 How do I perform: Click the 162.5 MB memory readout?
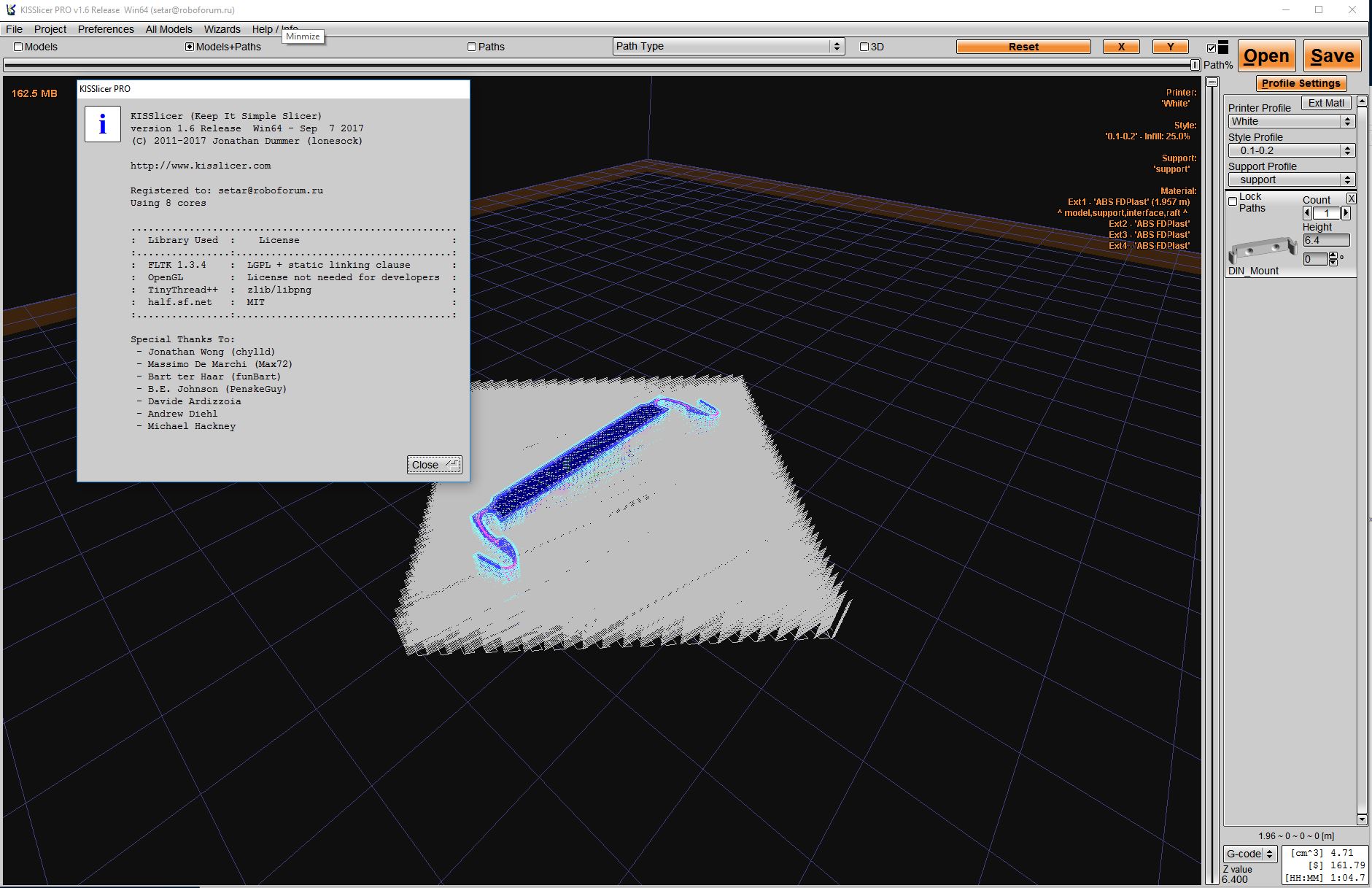34,93
